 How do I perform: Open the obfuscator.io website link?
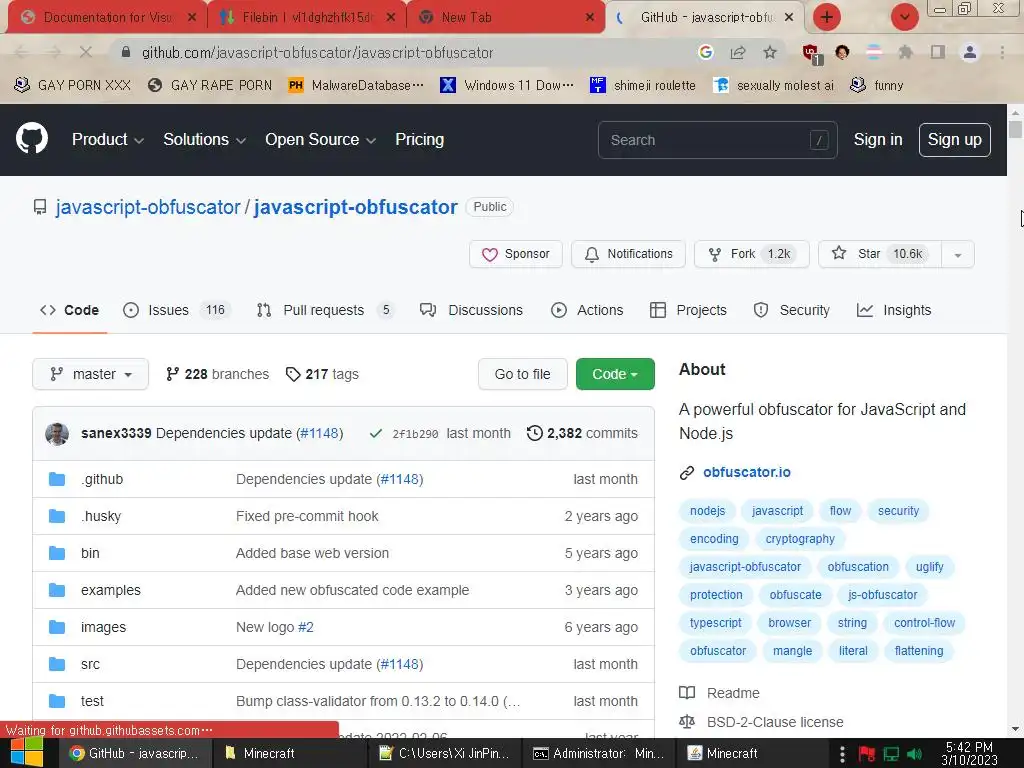coord(746,472)
